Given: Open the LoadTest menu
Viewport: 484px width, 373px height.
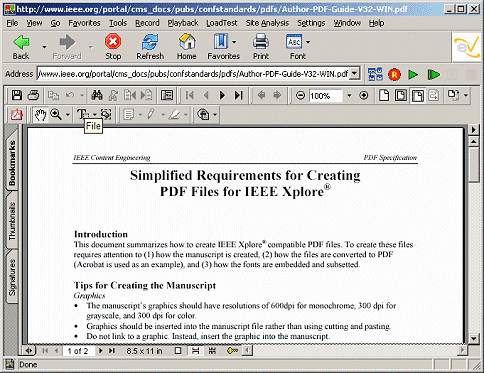Looking at the screenshot, I should [x=222, y=23].
